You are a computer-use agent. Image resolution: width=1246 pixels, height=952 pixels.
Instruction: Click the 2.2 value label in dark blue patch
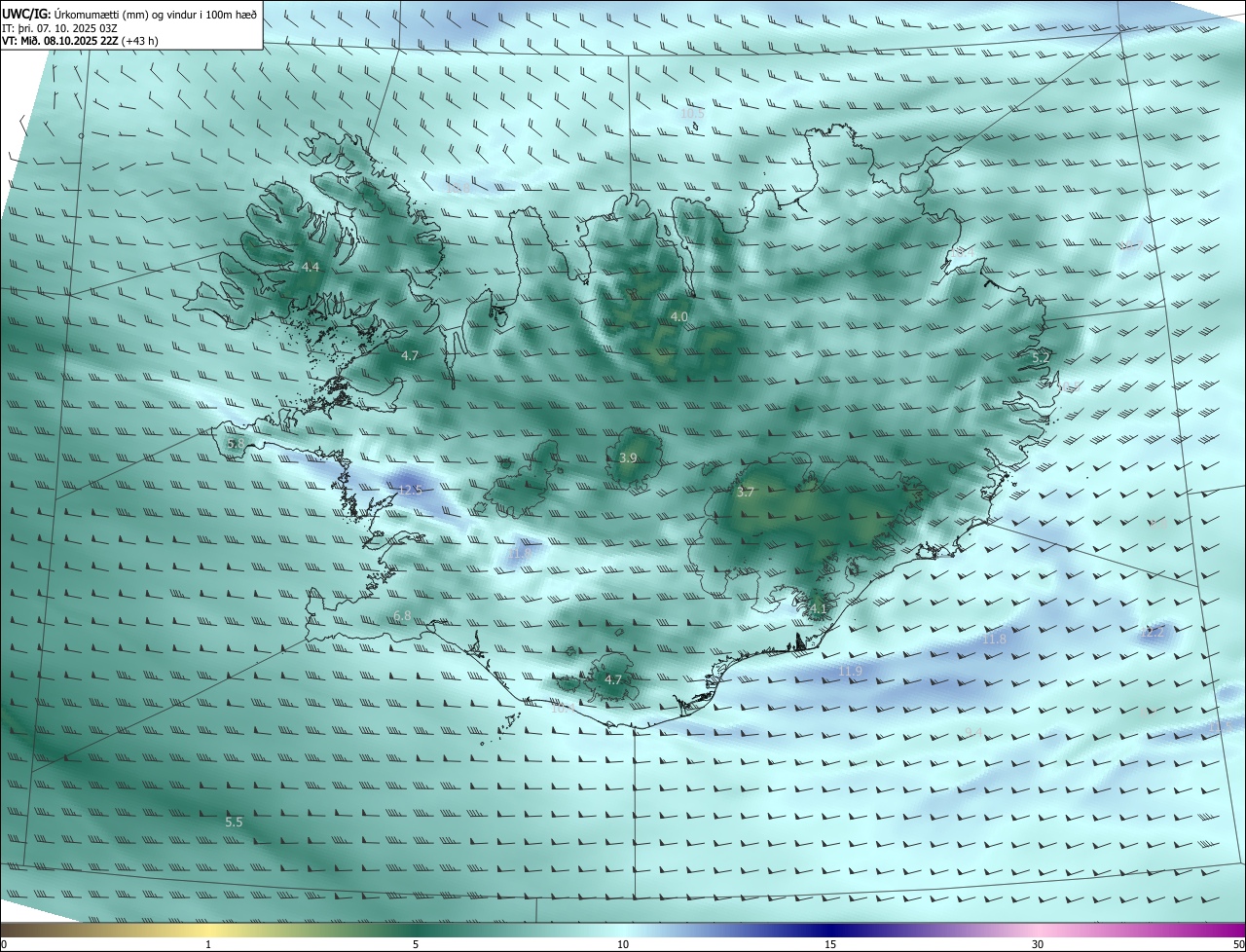pos(1154,633)
